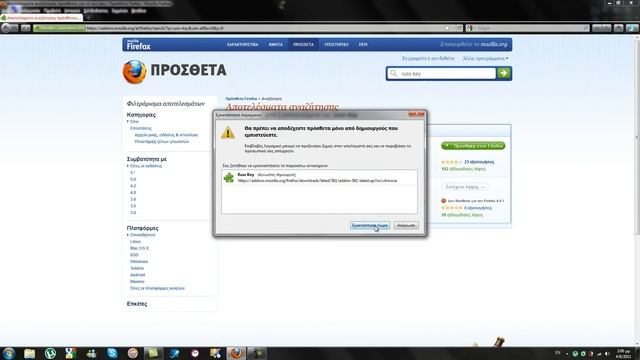Screen dimensions: 640x360
Task: Filter platform by Mac OS X
Action: point(139,248)
